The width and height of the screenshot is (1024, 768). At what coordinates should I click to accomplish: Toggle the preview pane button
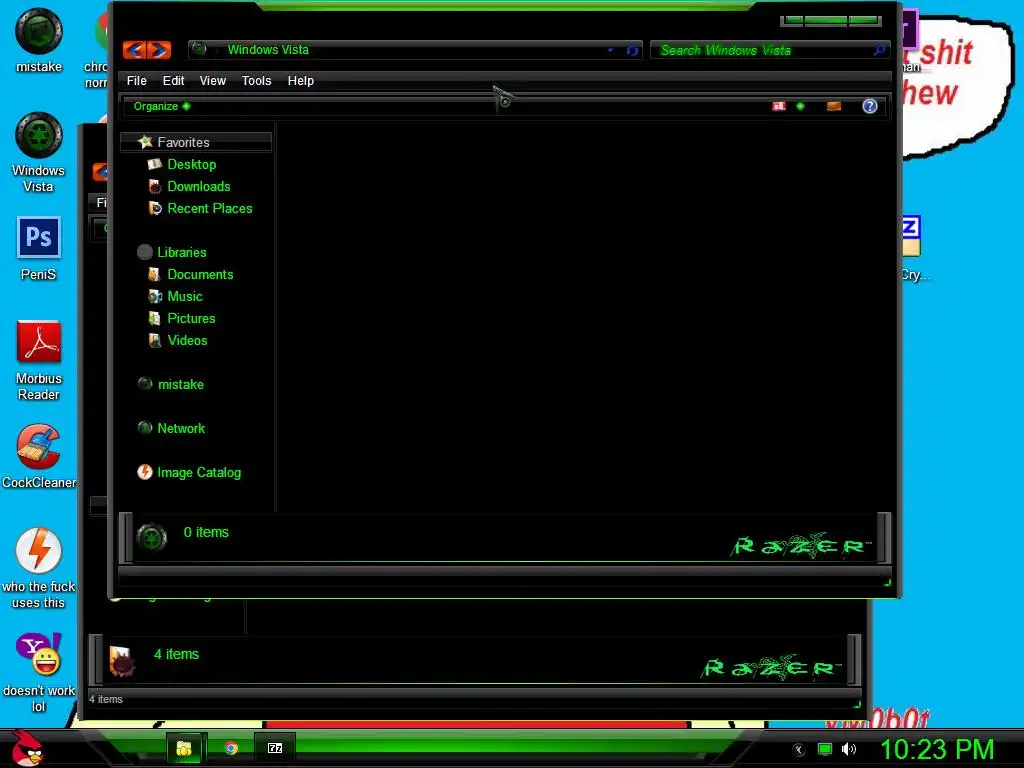coord(834,106)
